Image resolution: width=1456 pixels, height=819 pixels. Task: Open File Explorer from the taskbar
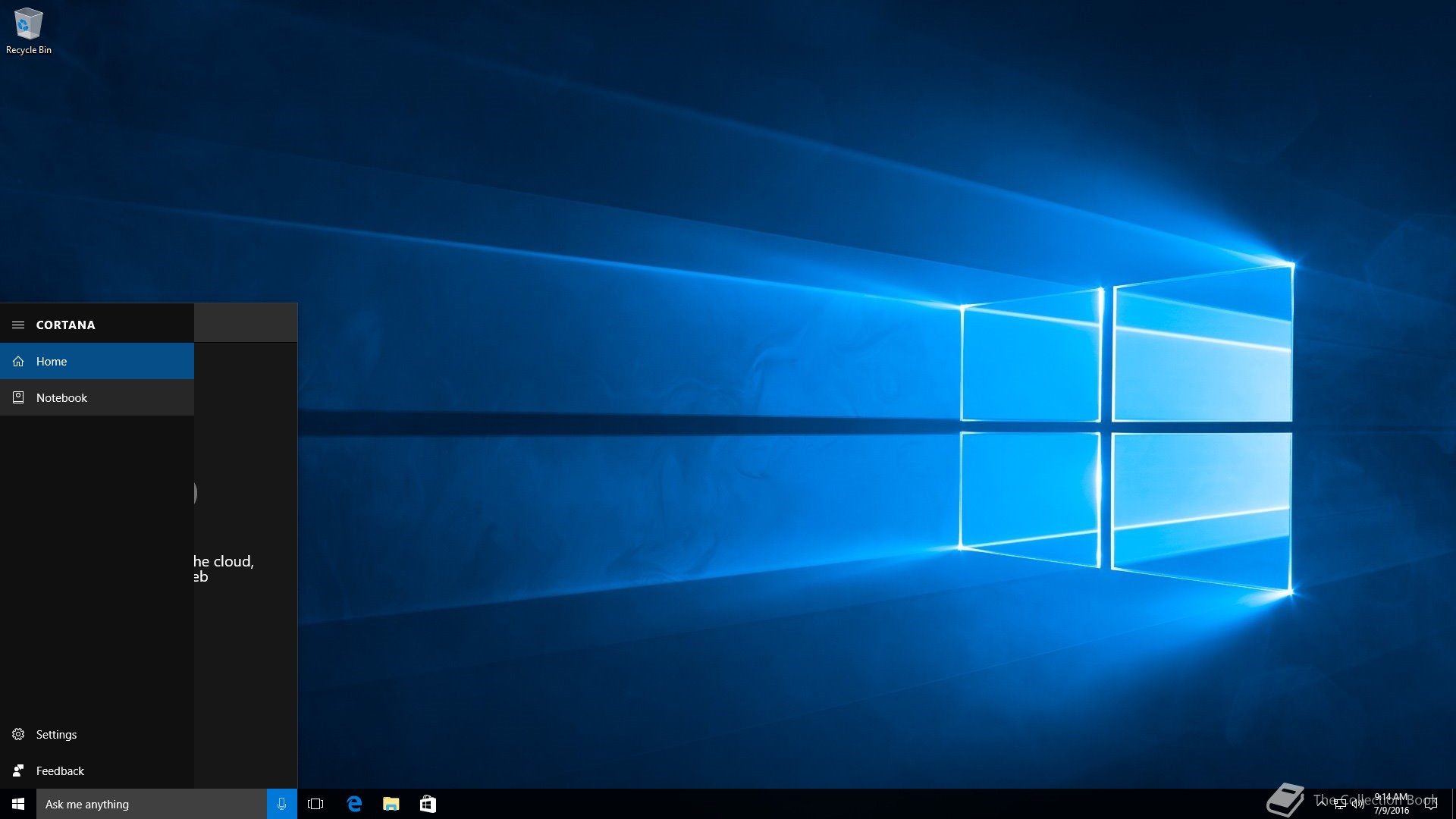pyautogui.click(x=391, y=804)
